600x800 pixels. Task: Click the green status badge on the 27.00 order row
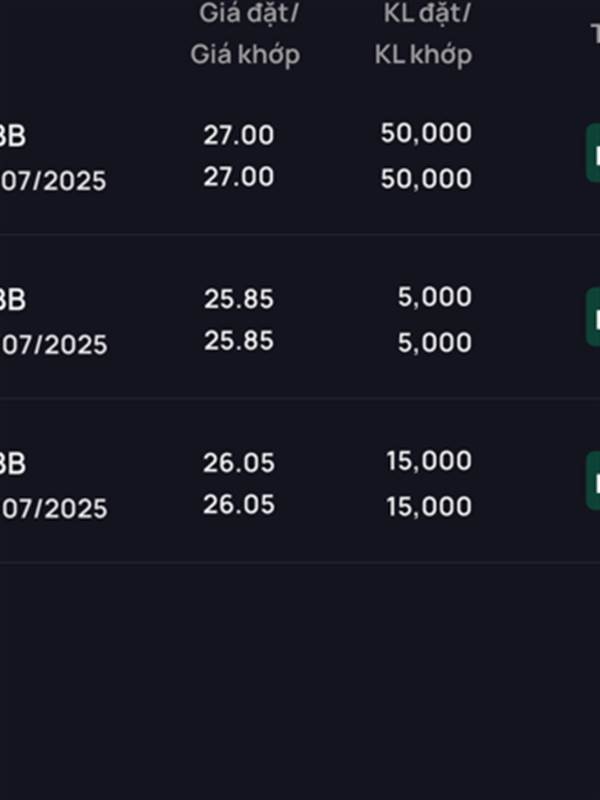point(593,153)
